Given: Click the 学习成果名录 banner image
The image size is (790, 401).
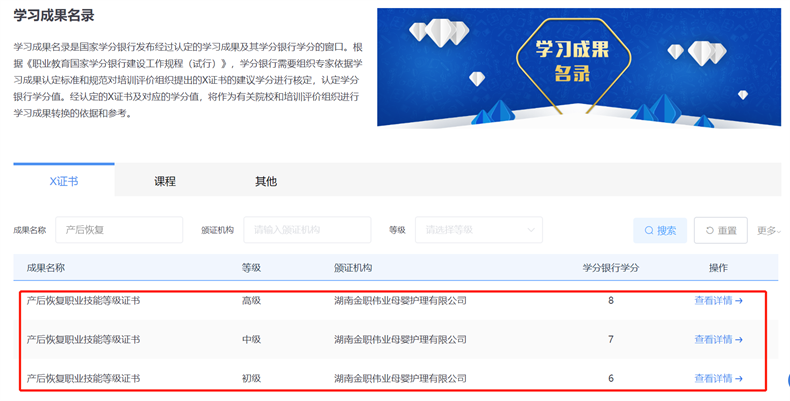Looking at the screenshot, I should click(x=578, y=68).
